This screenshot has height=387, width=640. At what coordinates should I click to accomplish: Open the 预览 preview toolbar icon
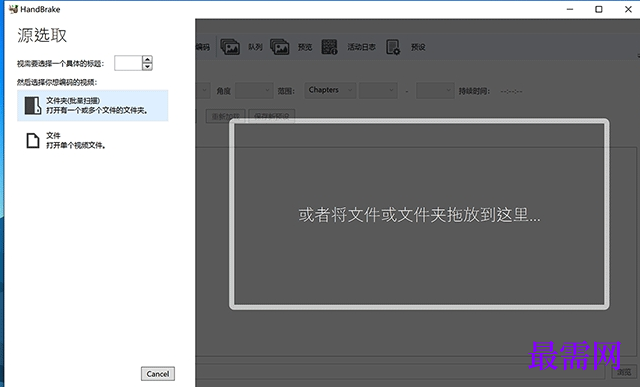click(280, 47)
